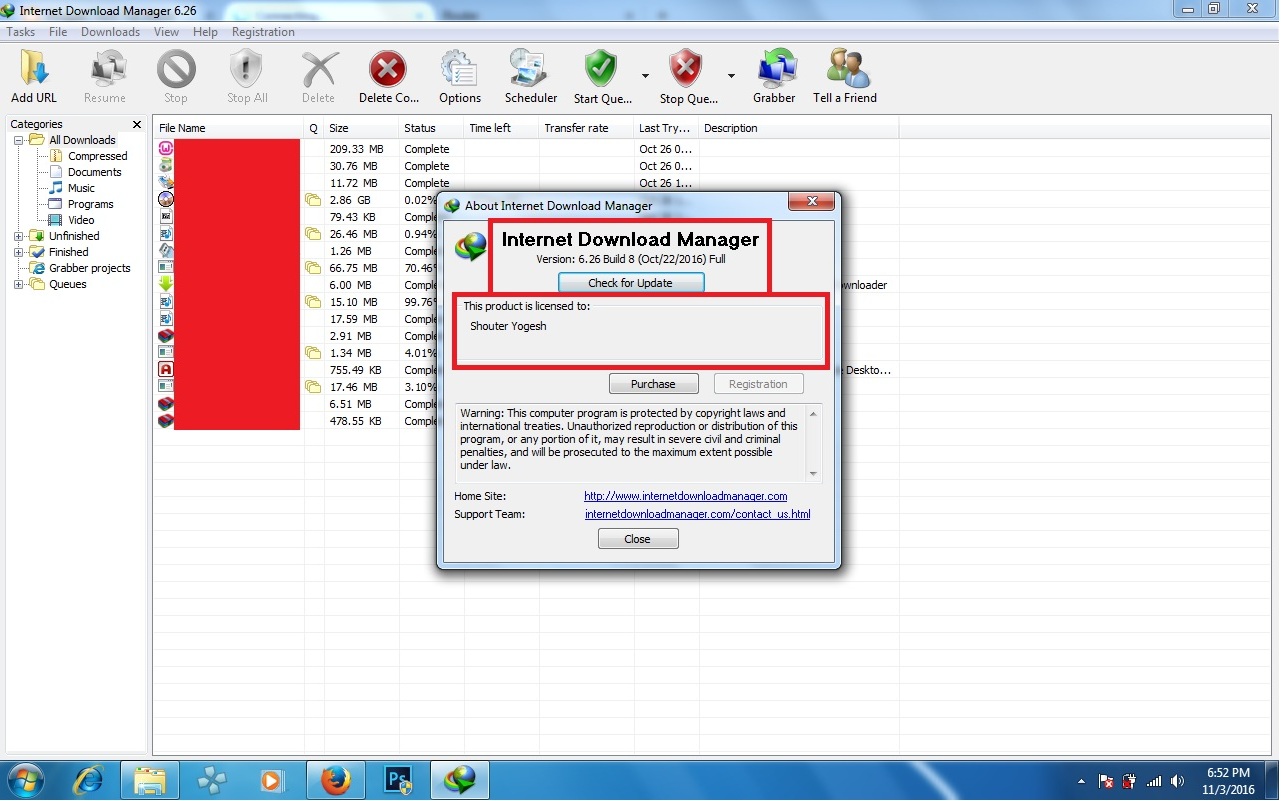
Task: Open Internet Explorer from the taskbar
Action: pos(88,779)
